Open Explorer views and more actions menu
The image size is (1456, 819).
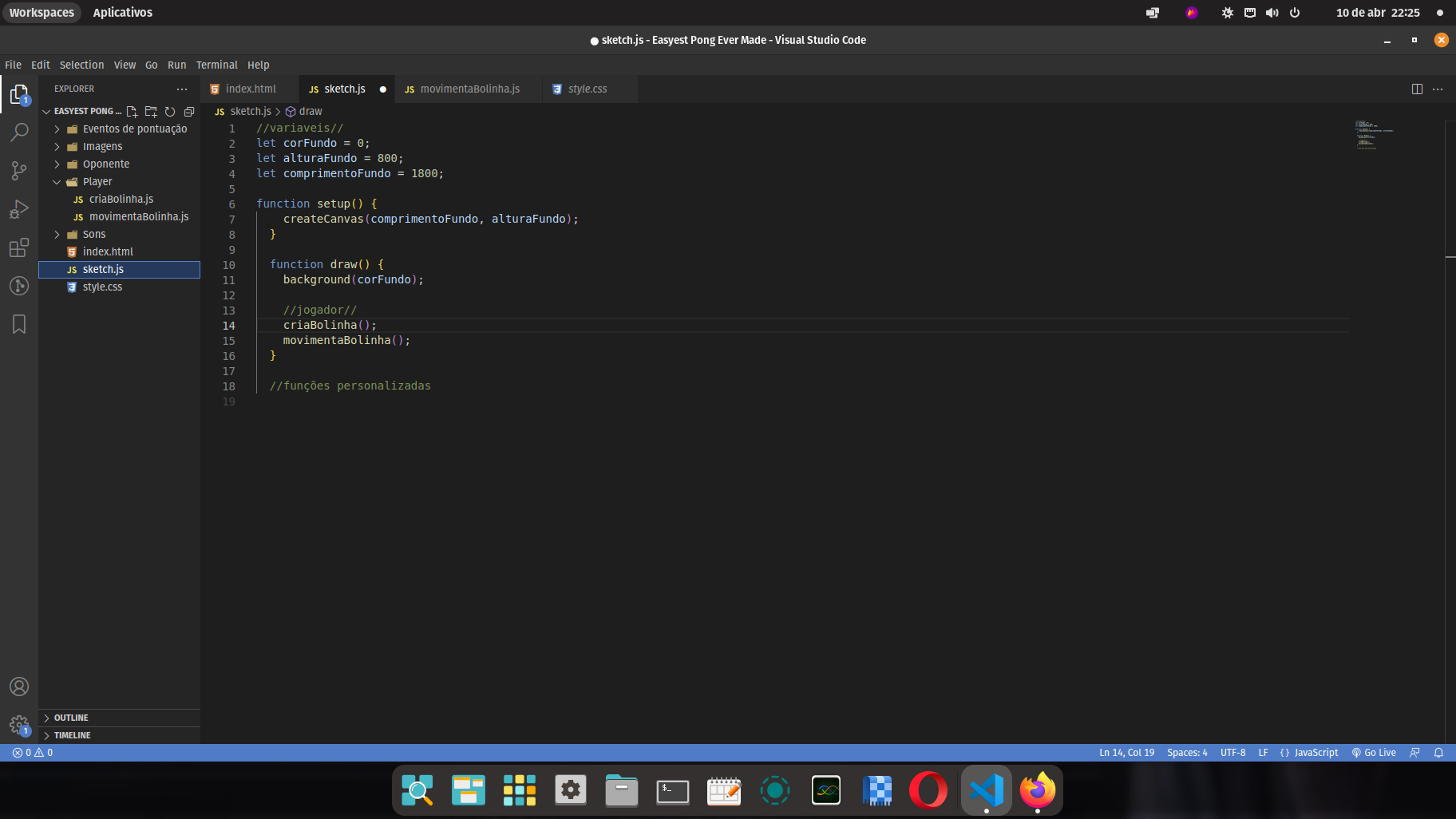pos(182,89)
